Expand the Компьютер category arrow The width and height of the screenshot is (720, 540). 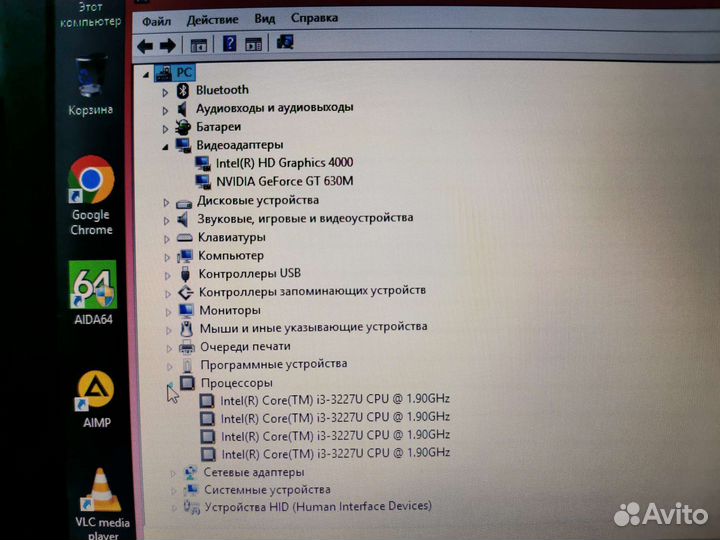click(167, 258)
